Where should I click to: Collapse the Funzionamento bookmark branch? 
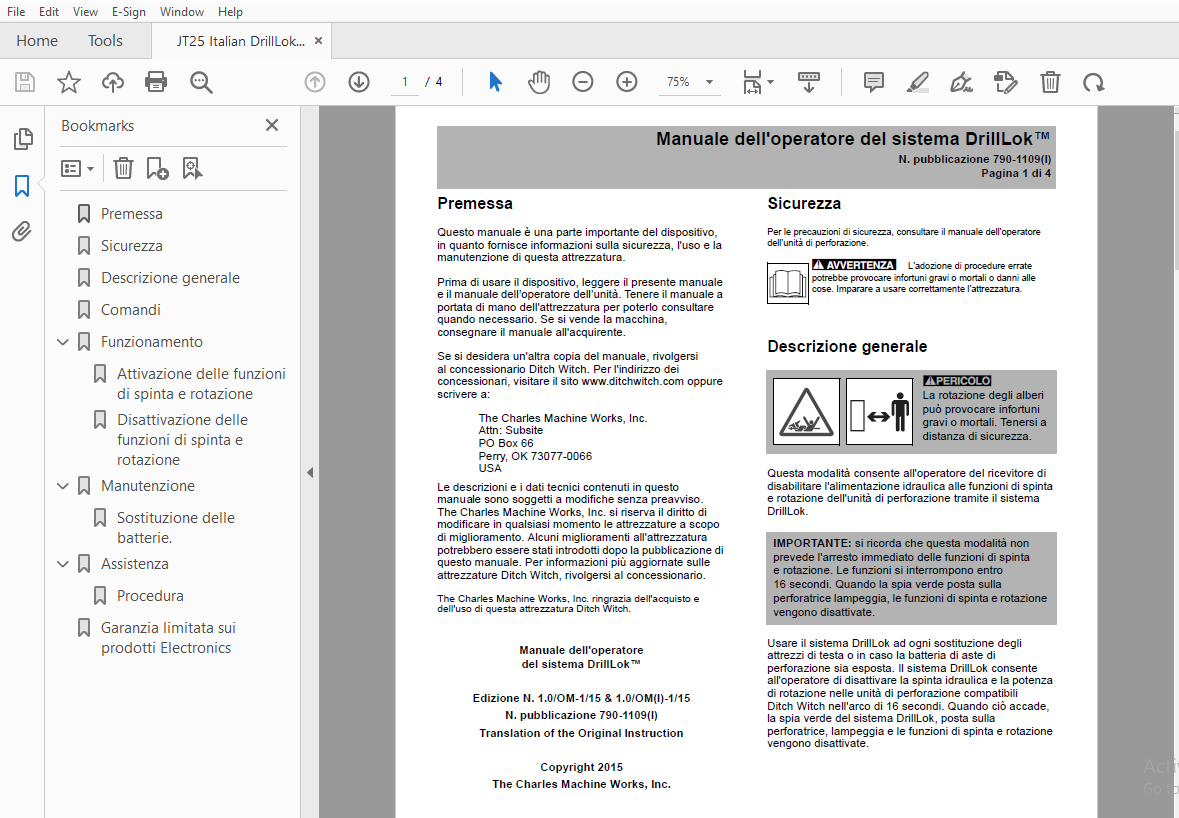click(63, 342)
